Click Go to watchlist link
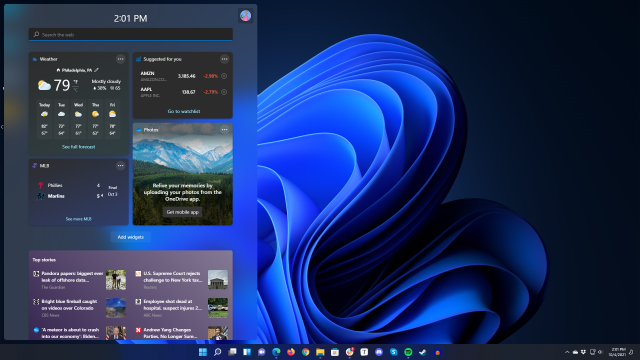Image resolution: width=640 pixels, height=360 pixels. click(x=184, y=111)
